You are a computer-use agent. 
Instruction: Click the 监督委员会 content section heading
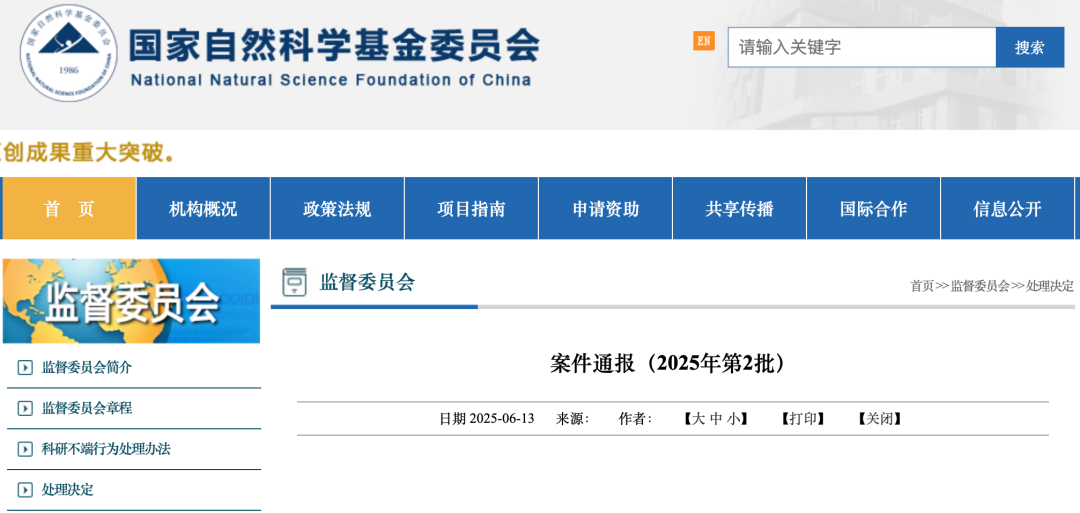click(x=367, y=282)
